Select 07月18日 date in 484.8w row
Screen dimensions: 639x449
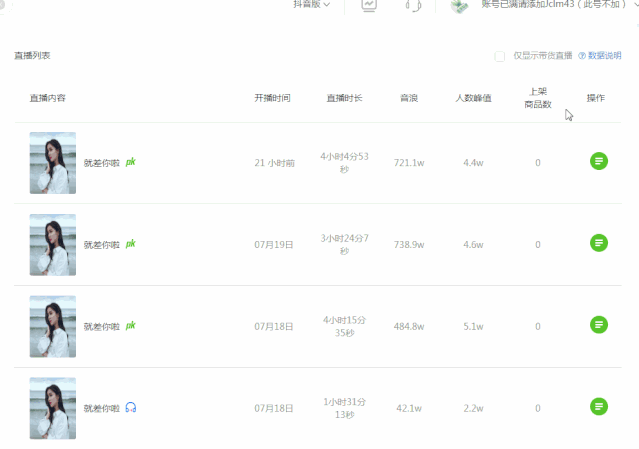(274, 327)
